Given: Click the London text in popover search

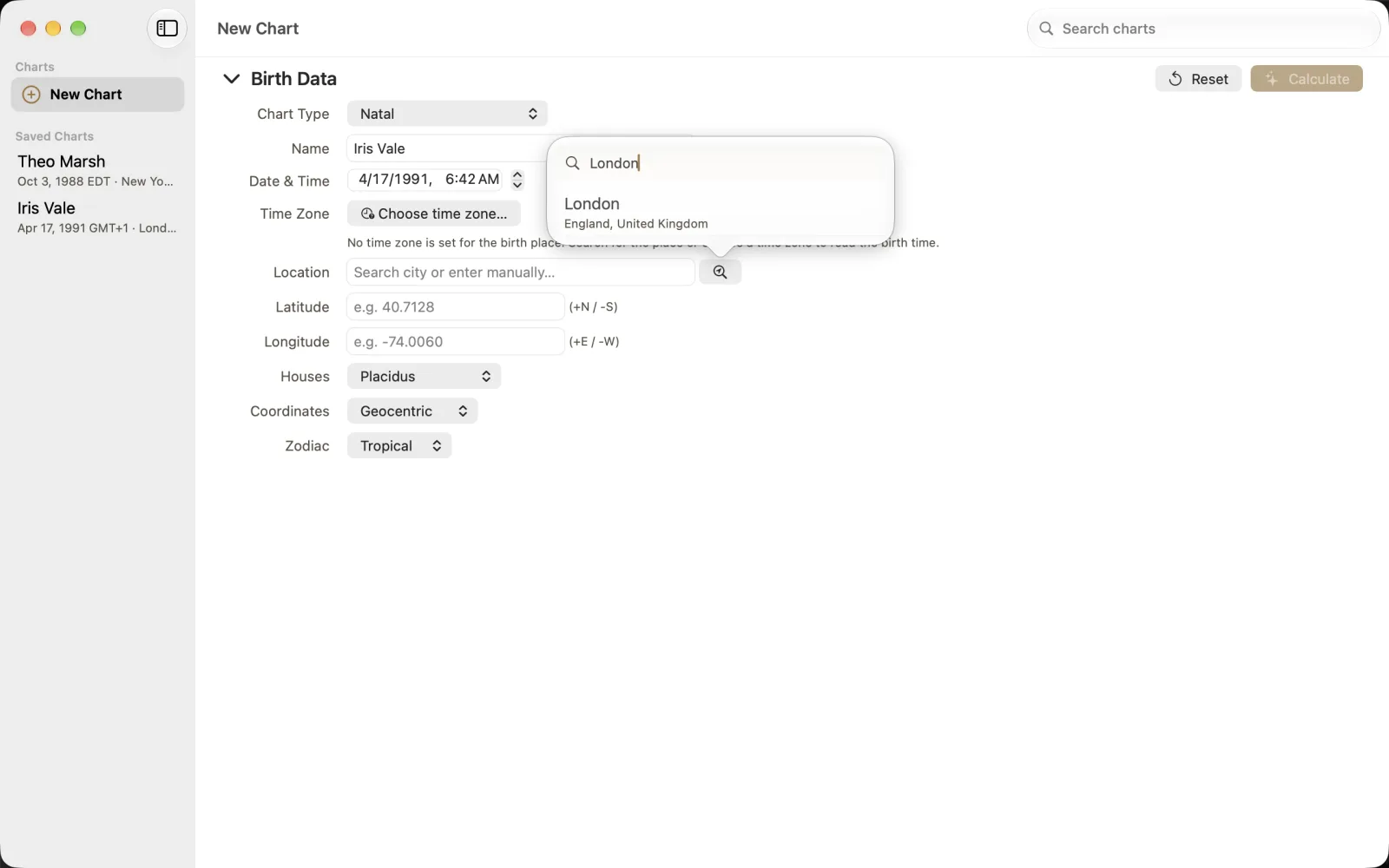Looking at the screenshot, I should (614, 163).
